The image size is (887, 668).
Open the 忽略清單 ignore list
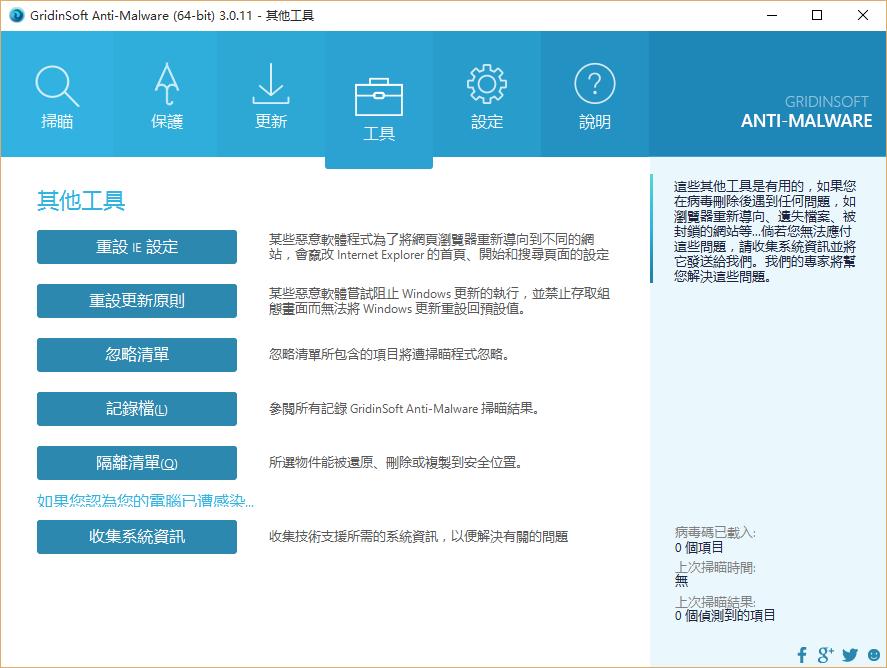(137, 355)
